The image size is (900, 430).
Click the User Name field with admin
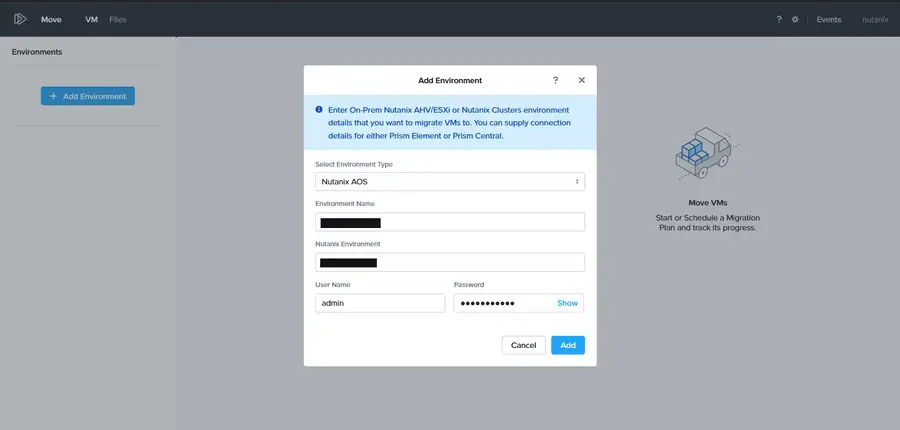click(x=380, y=303)
